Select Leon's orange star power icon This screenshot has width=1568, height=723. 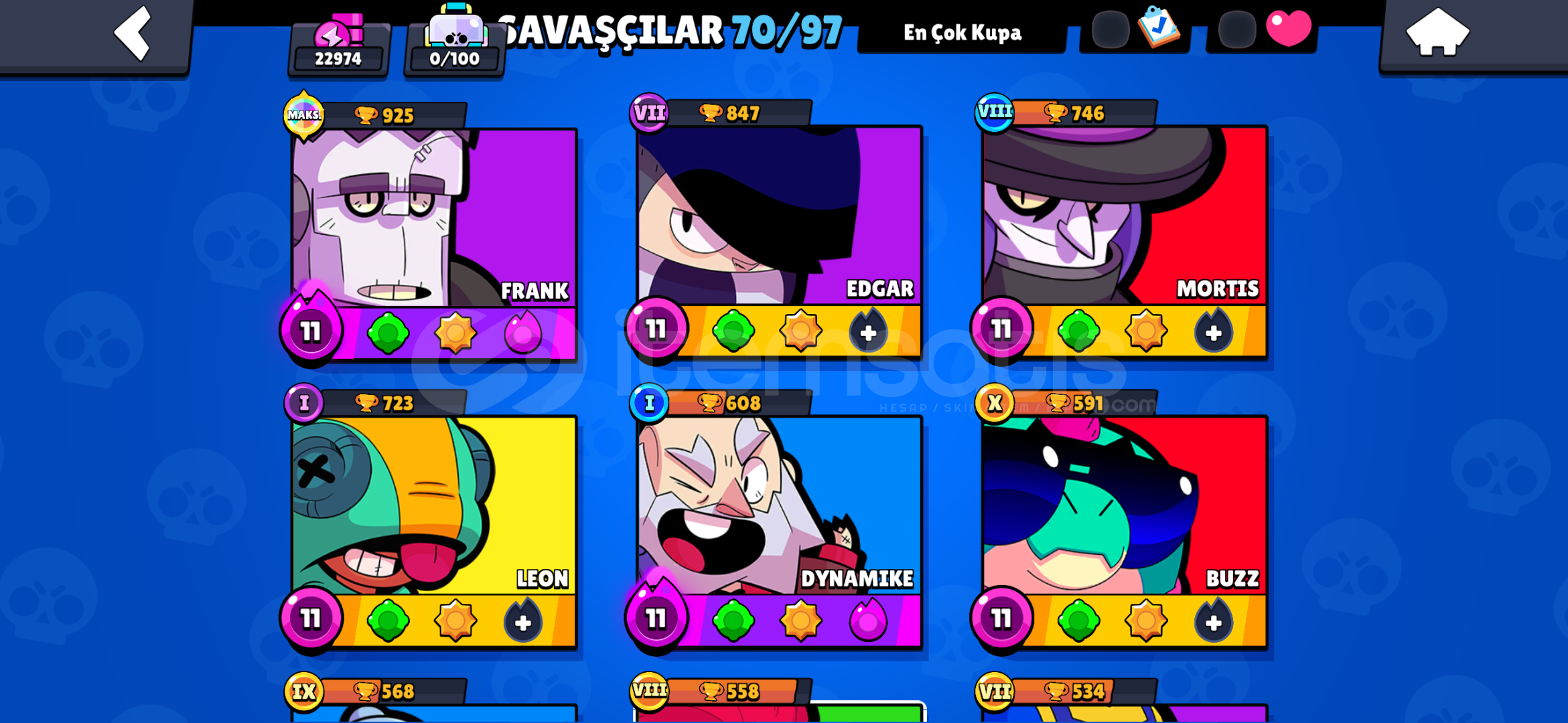[455, 621]
